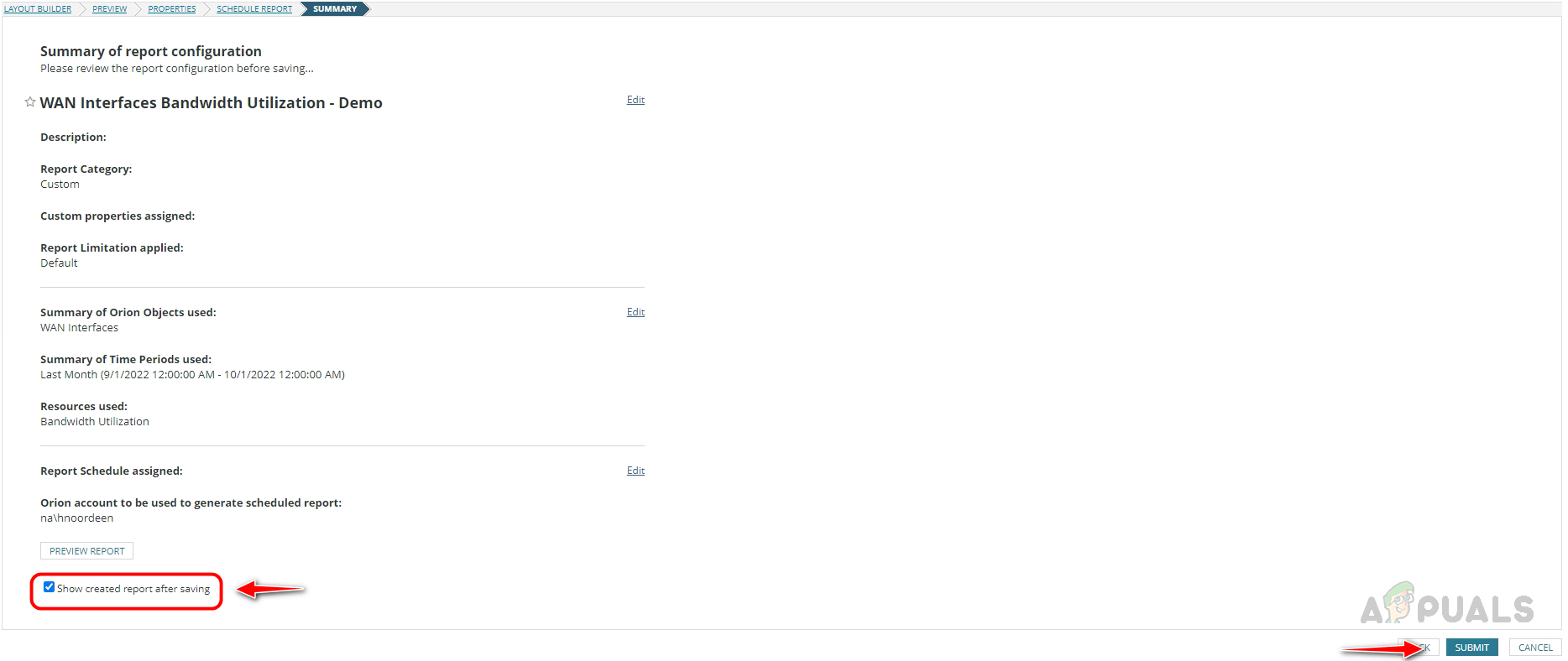Mark the WAN Interfaces report as favorite star

[30, 102]
